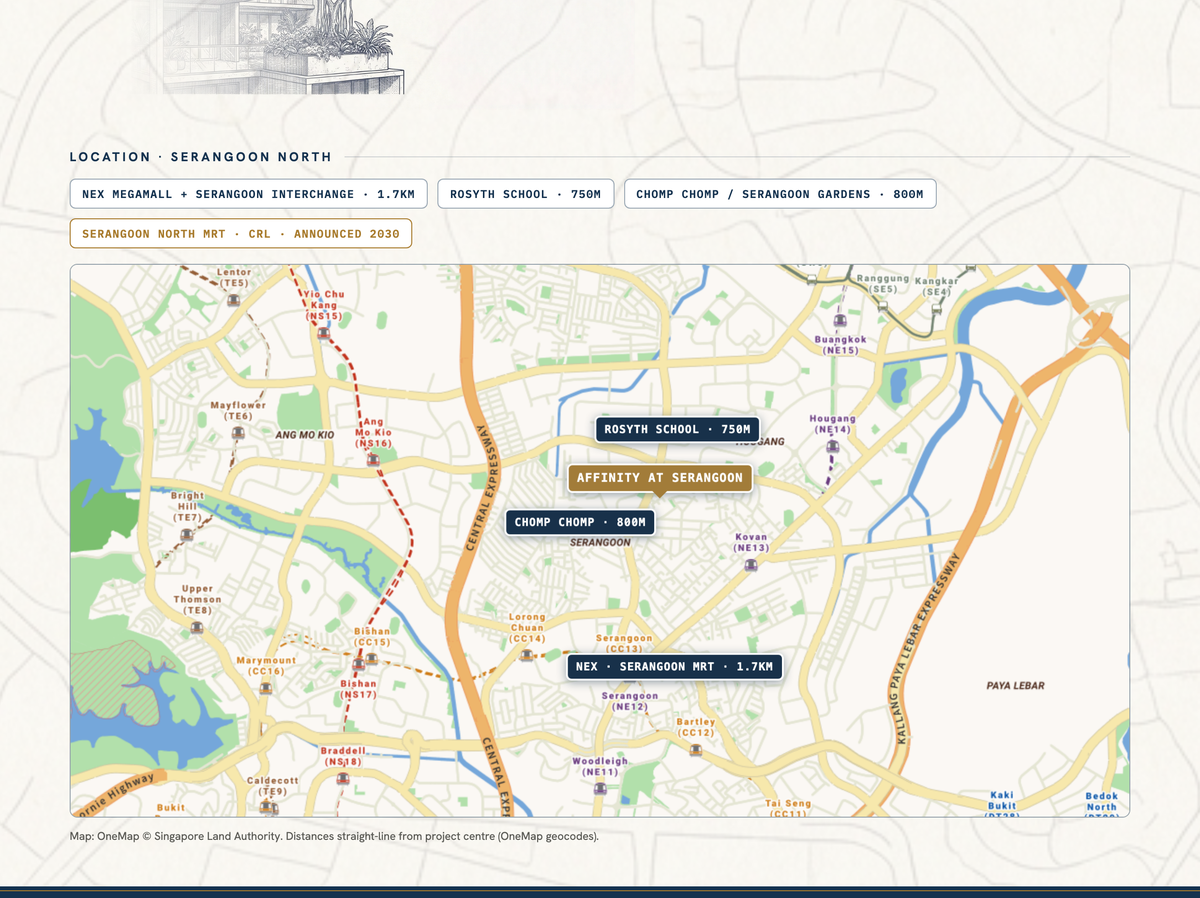
Task: Click the Kaki Bukit station label
Action: click(x=1002, y=804)
